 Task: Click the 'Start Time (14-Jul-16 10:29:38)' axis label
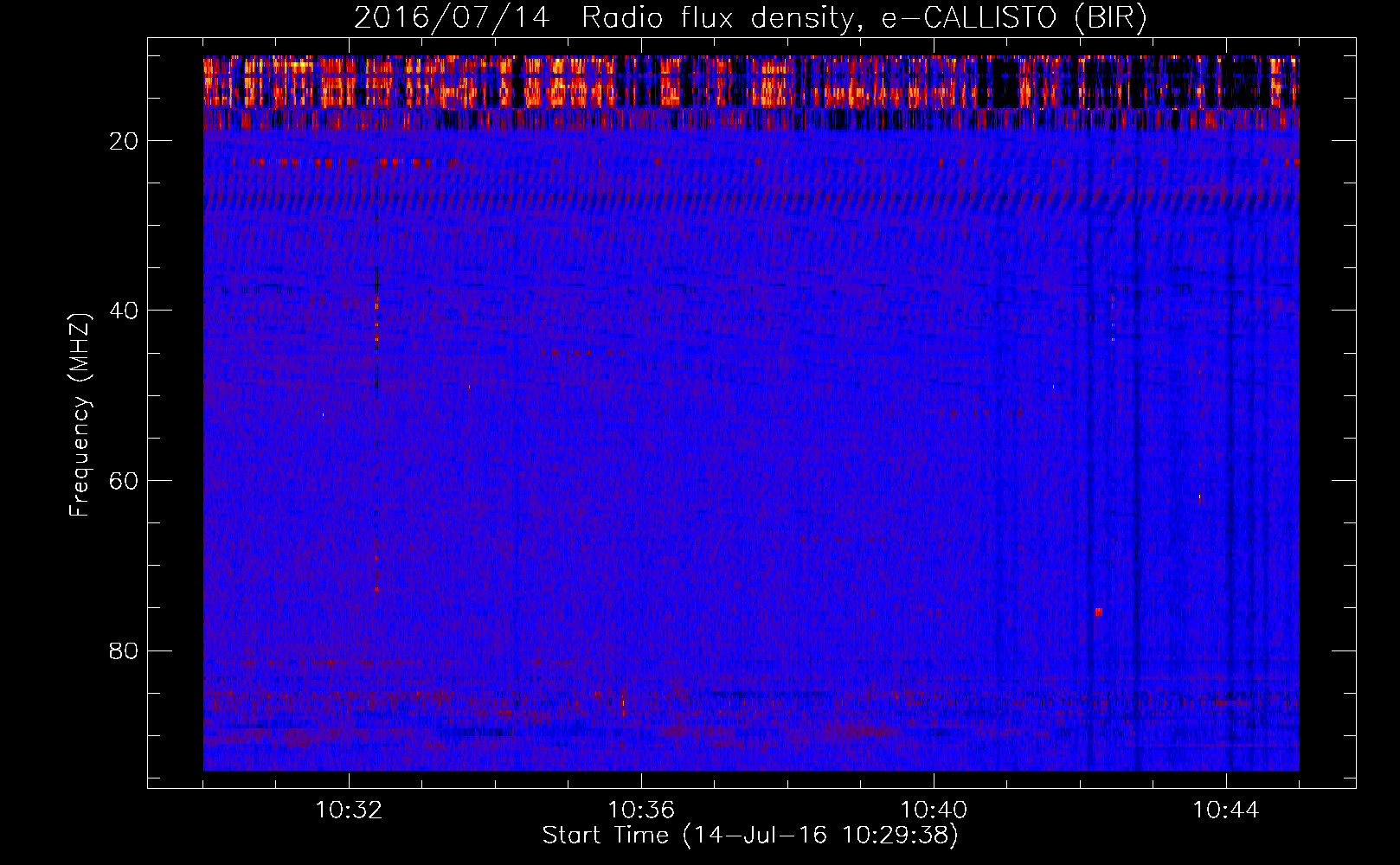(x=750, y=836)
